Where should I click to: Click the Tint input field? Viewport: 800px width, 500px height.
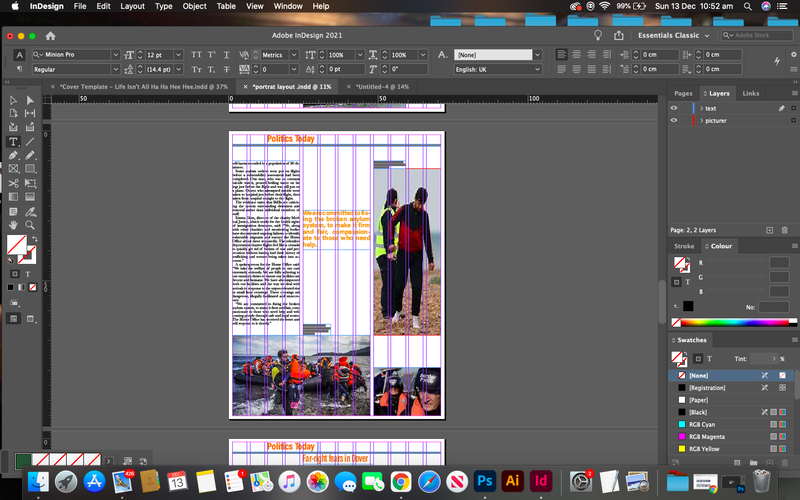tap(763, 359)
